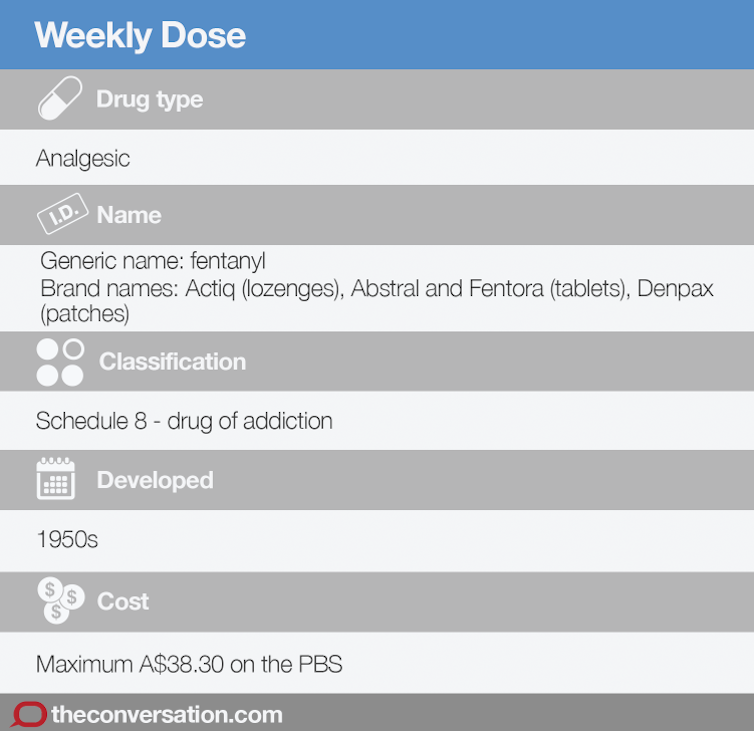Click the Analgesic text
Screen dimensions: 754x731
83,158
